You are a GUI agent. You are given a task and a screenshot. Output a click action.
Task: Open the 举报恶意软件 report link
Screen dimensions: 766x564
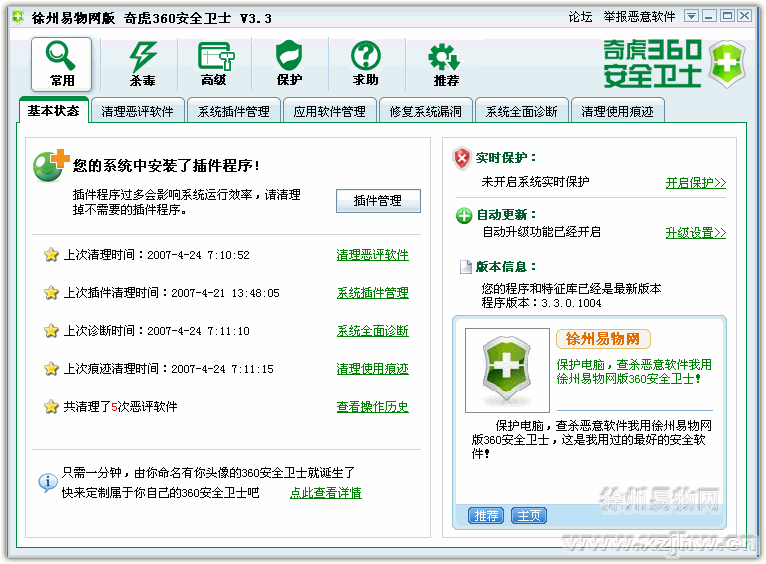[639, 17]
